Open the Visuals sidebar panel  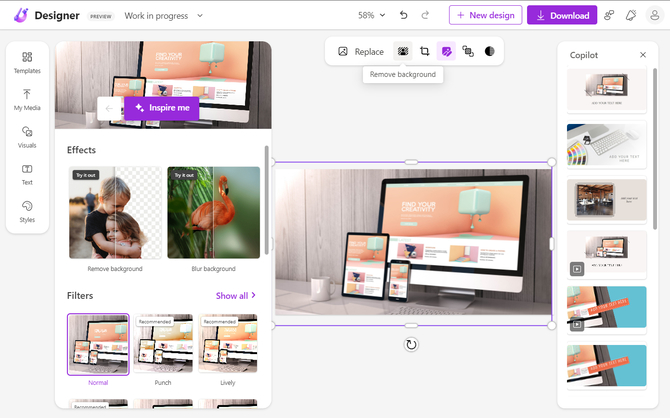click(x=27, y=137)
